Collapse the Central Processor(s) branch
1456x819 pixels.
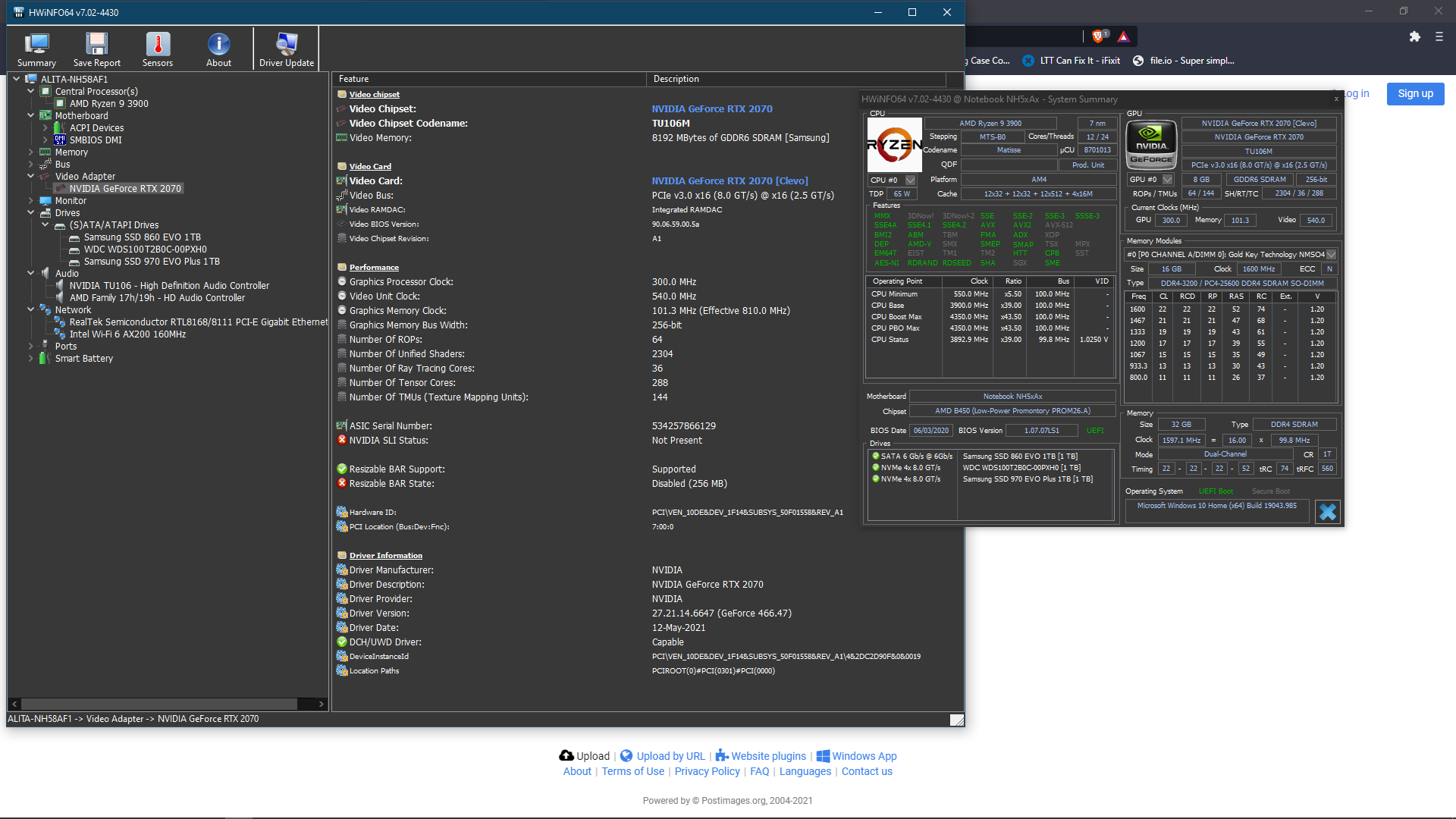click(x=31, y=91)
